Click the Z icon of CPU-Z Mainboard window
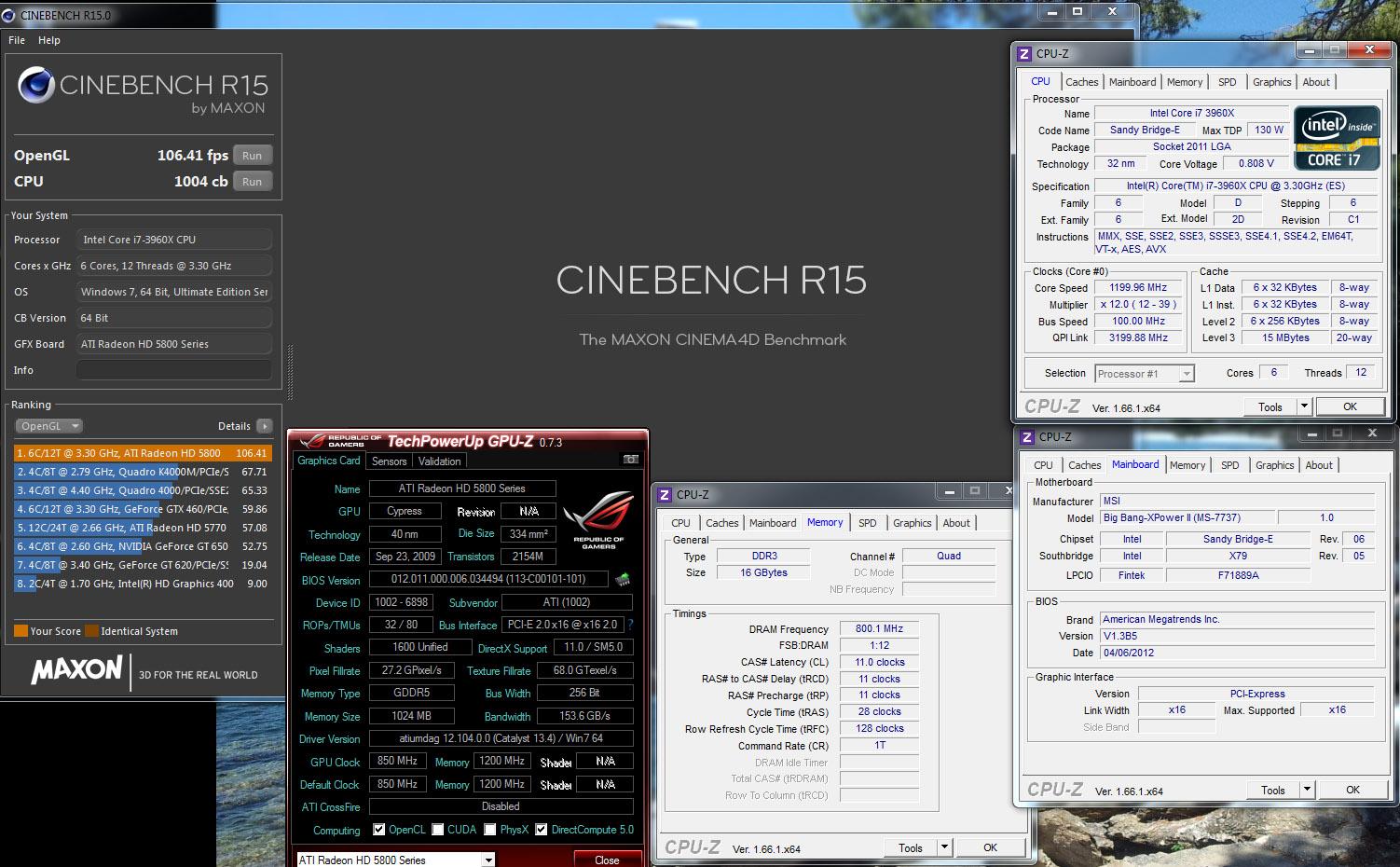This screenshot has width=1400, height=867. pos(1027,437)
